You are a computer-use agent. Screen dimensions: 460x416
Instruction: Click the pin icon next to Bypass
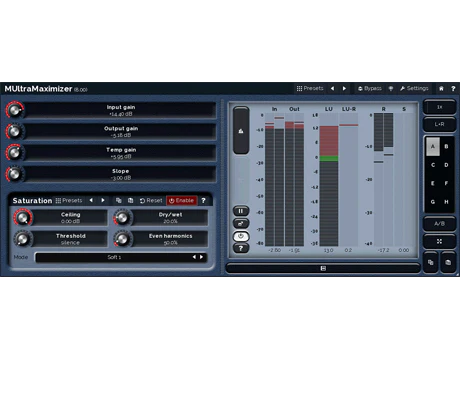point(391,88)
